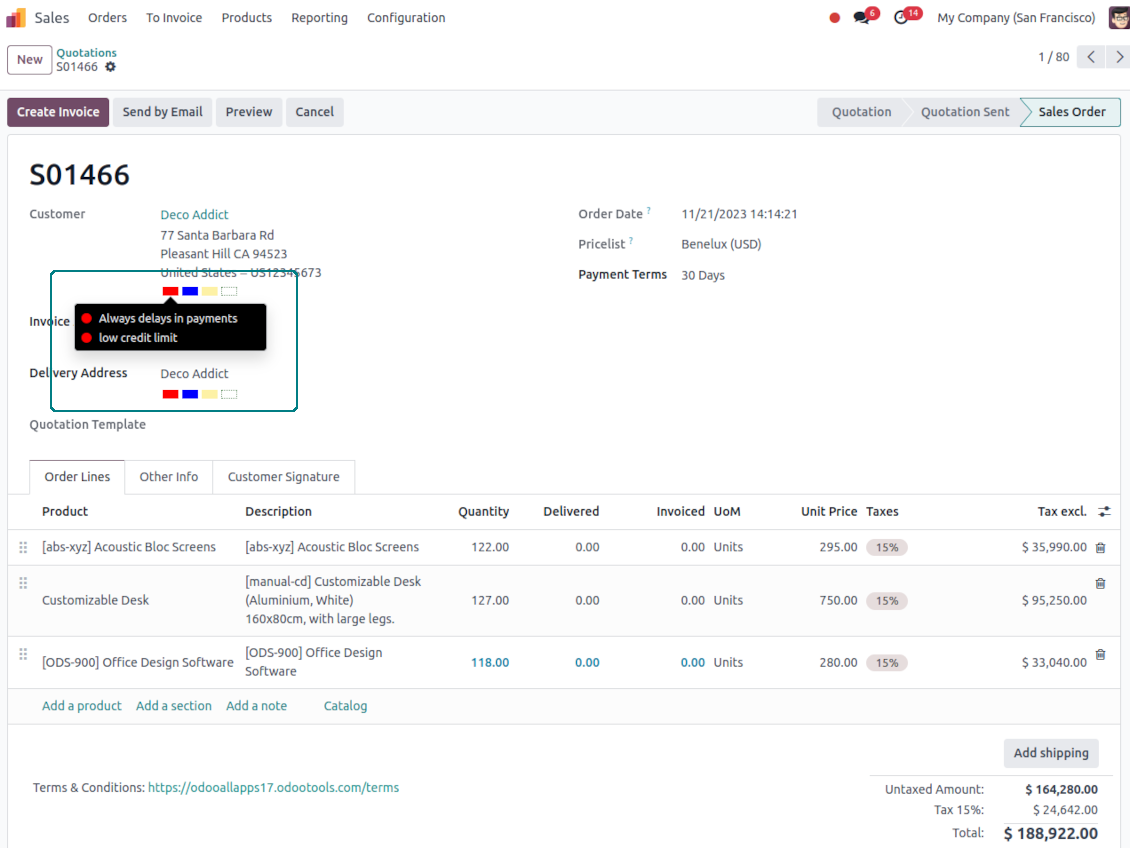Open the Deco Addict customer link
1130x848 pixels.
[x=194, y=215]
